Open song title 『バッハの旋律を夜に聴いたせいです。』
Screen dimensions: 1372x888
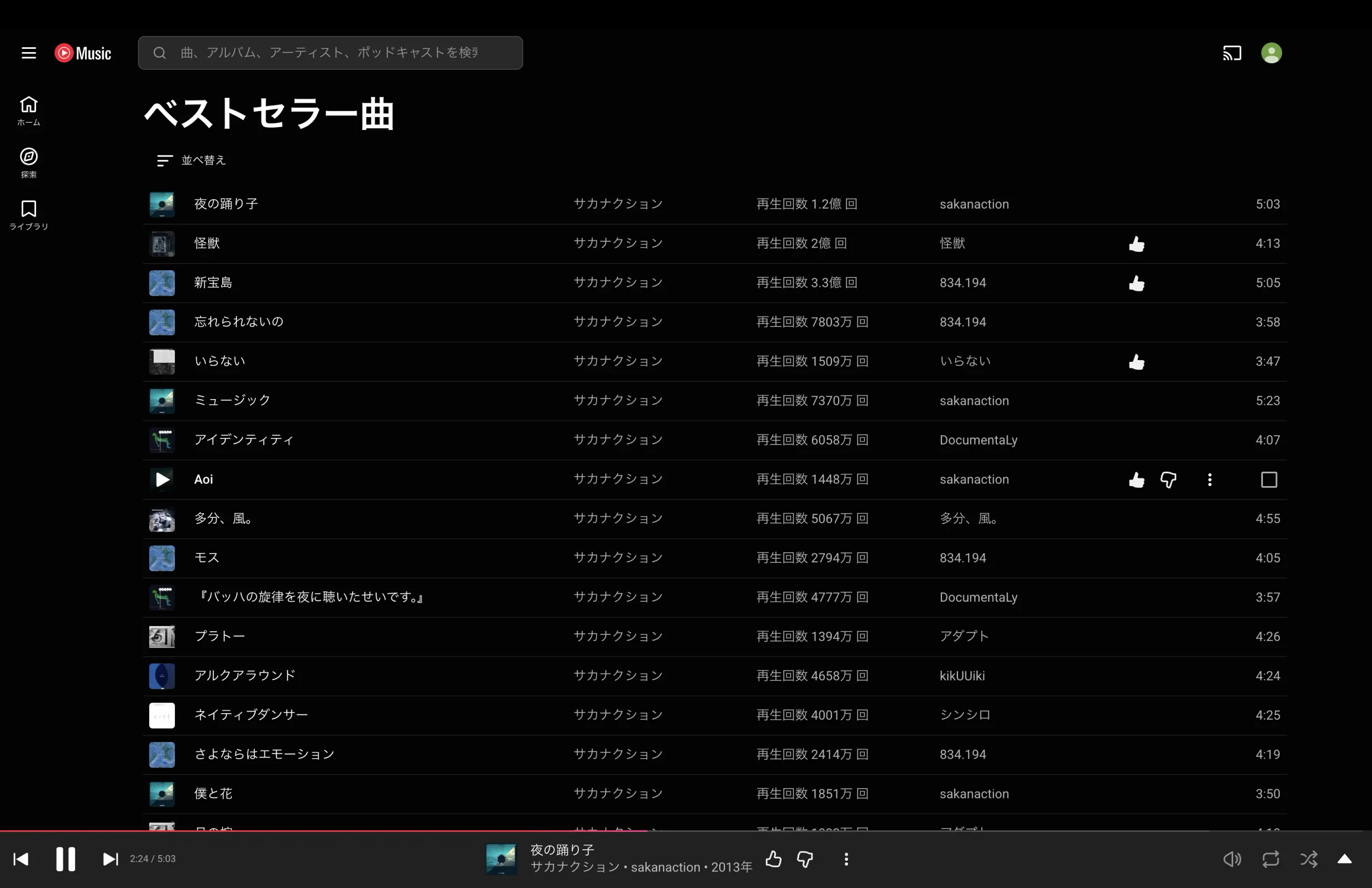[x=310, y=597]
